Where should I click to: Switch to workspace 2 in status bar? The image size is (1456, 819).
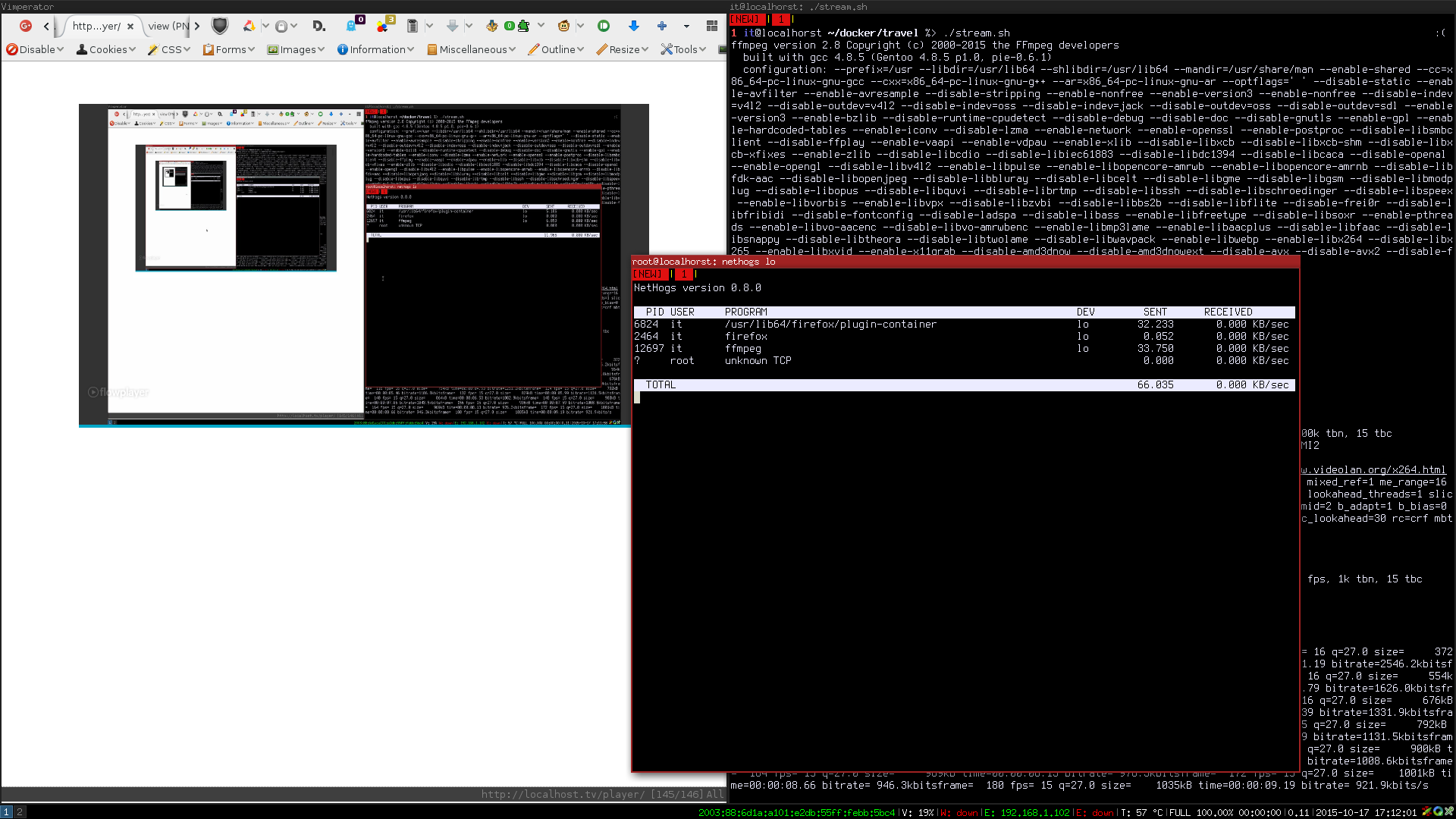(x=20, y=811)
